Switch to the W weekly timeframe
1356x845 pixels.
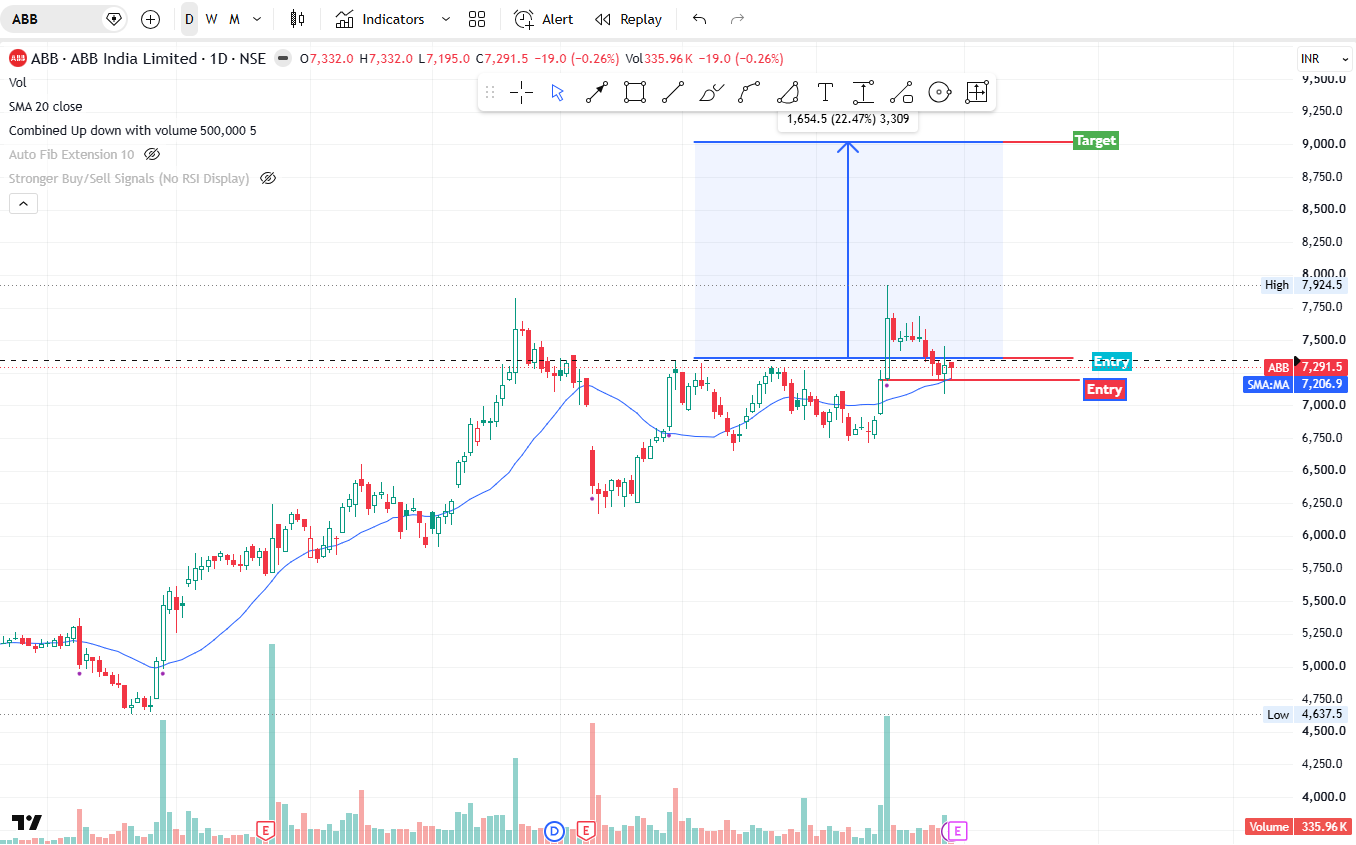pos(211,19)
